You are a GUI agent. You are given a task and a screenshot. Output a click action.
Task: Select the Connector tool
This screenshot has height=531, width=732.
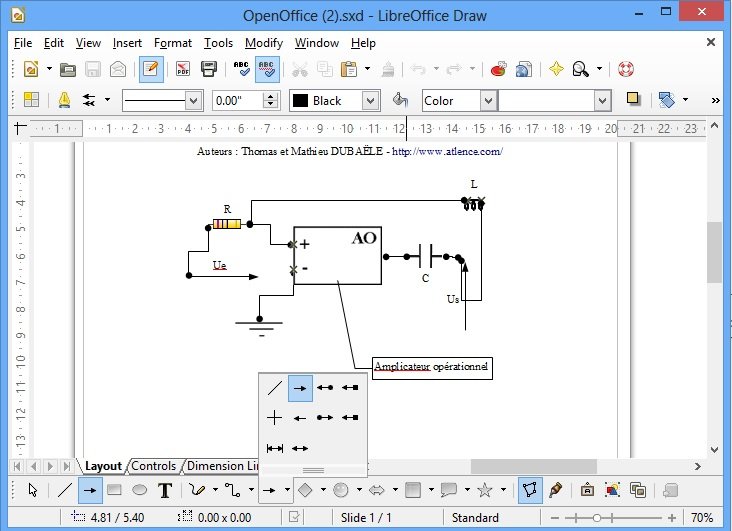(232, 490)
